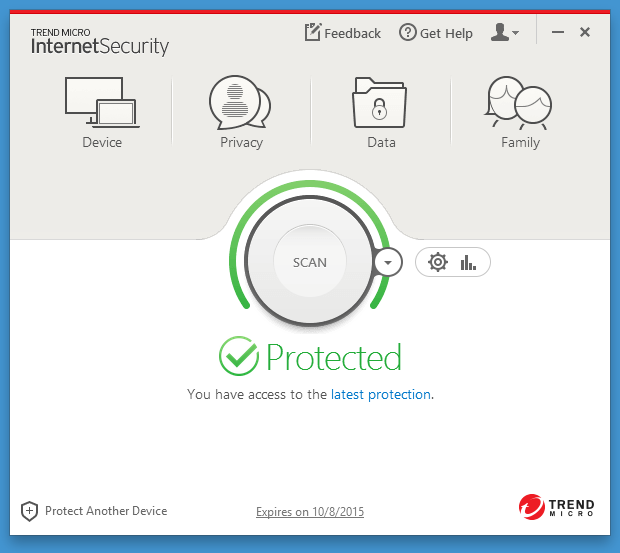Click Protect Another Device text
The height and width of the screenshot is (553, 620).
click(106, 511)
